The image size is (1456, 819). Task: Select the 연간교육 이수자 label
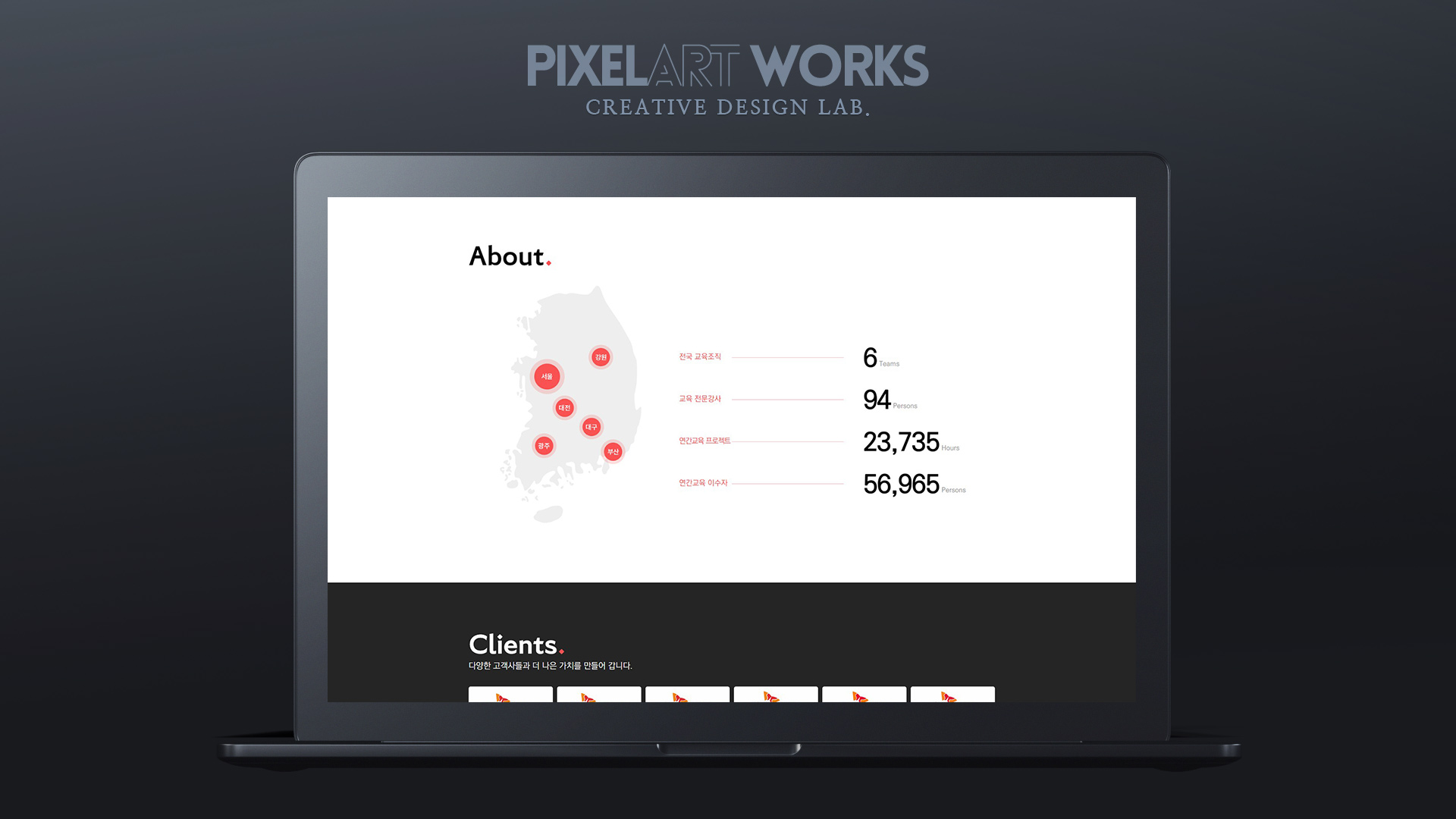[703, 483]
